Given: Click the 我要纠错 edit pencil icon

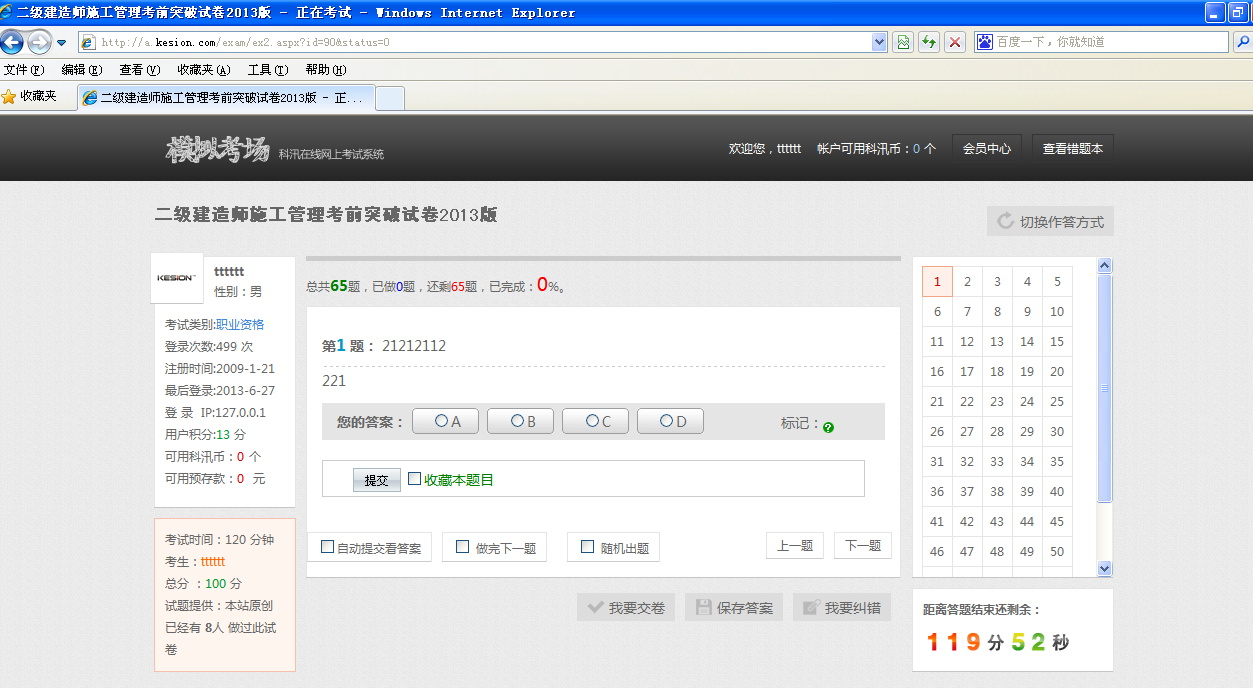Looking at the screenshot, I should pos(811,607).
